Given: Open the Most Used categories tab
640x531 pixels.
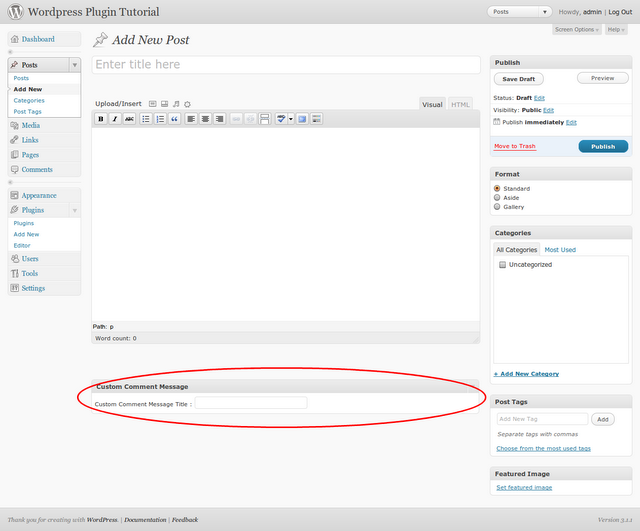Looking at the screenshot, I should (x=560, y=249).
